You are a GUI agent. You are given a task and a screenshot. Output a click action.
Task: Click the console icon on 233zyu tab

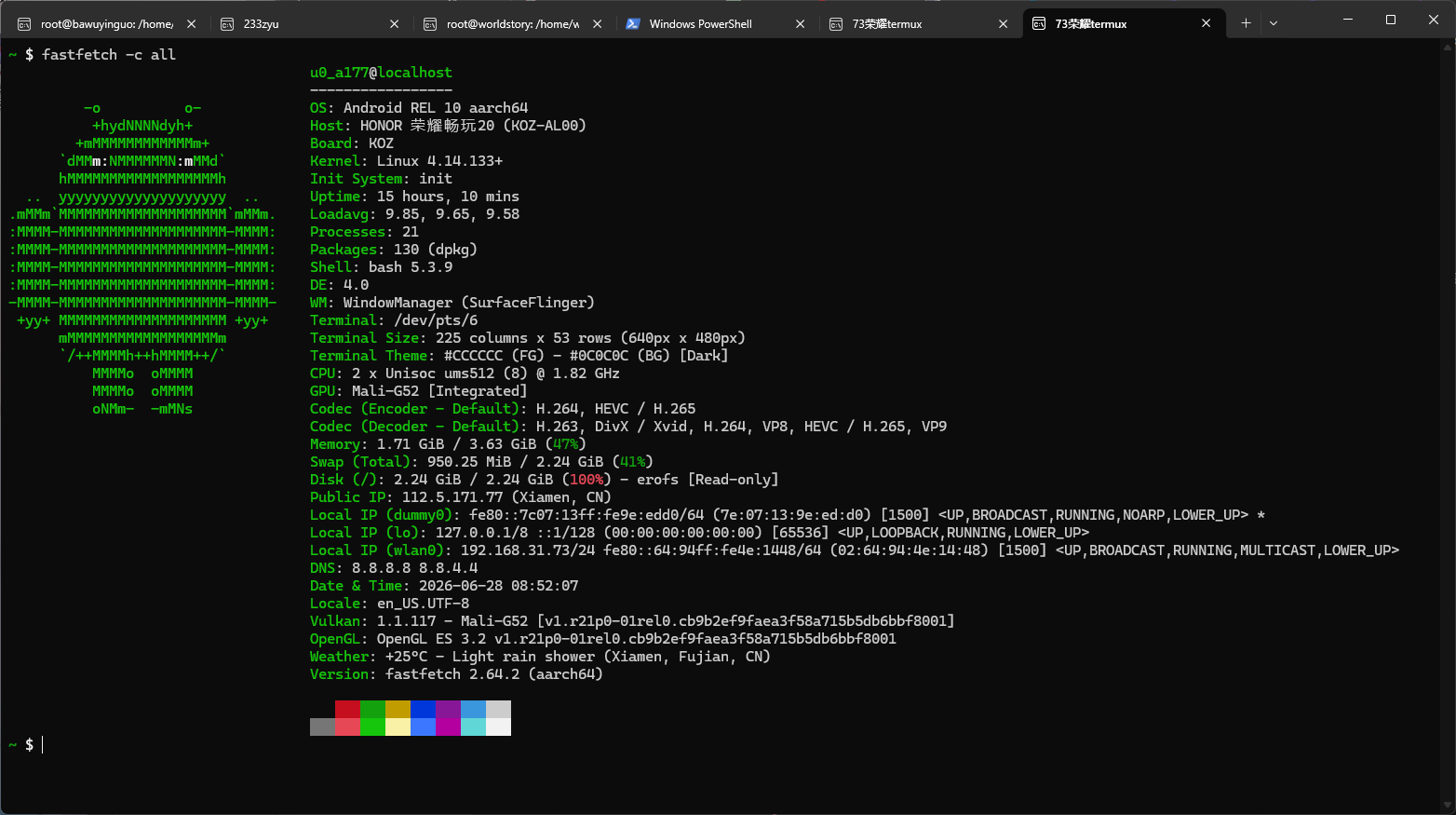coord(227,24)
